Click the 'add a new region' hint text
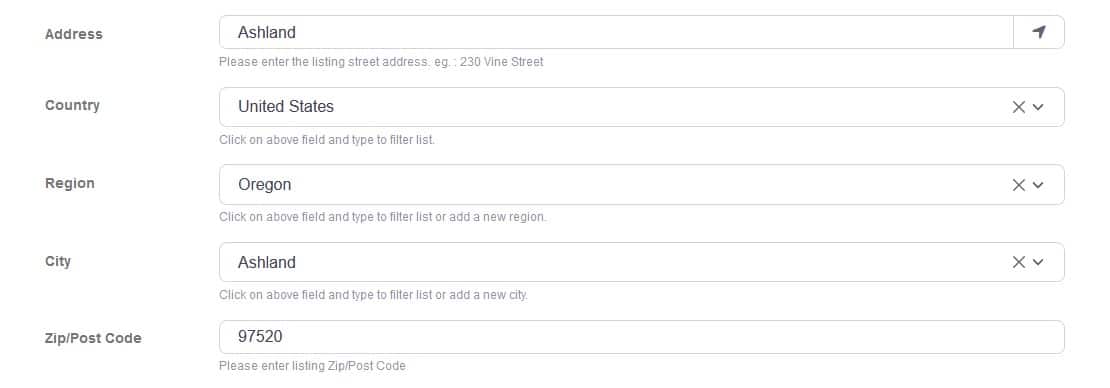1110x388 pixels. (383, 217)
